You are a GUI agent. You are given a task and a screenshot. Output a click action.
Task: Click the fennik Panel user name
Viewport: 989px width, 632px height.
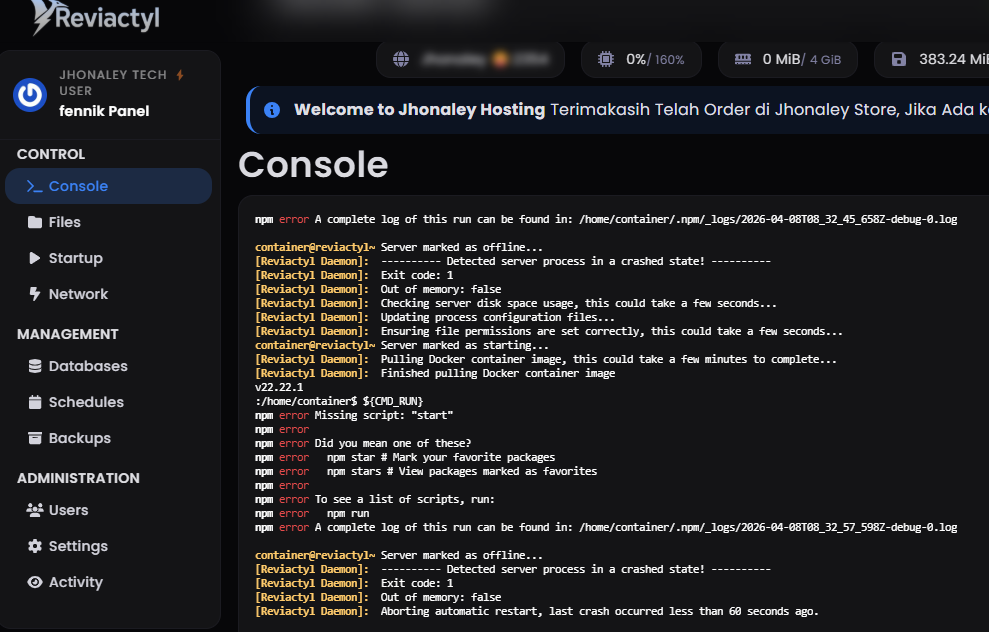point(104,111)
